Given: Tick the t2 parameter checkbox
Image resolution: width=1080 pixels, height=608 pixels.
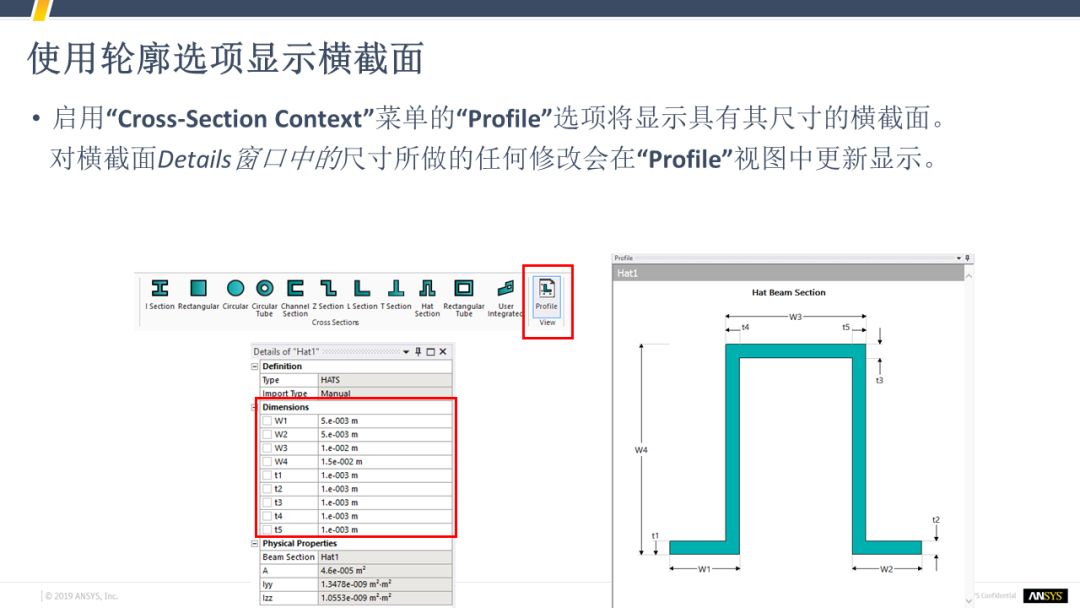Looking at the screenshot, I should click(x=267, y=489).
